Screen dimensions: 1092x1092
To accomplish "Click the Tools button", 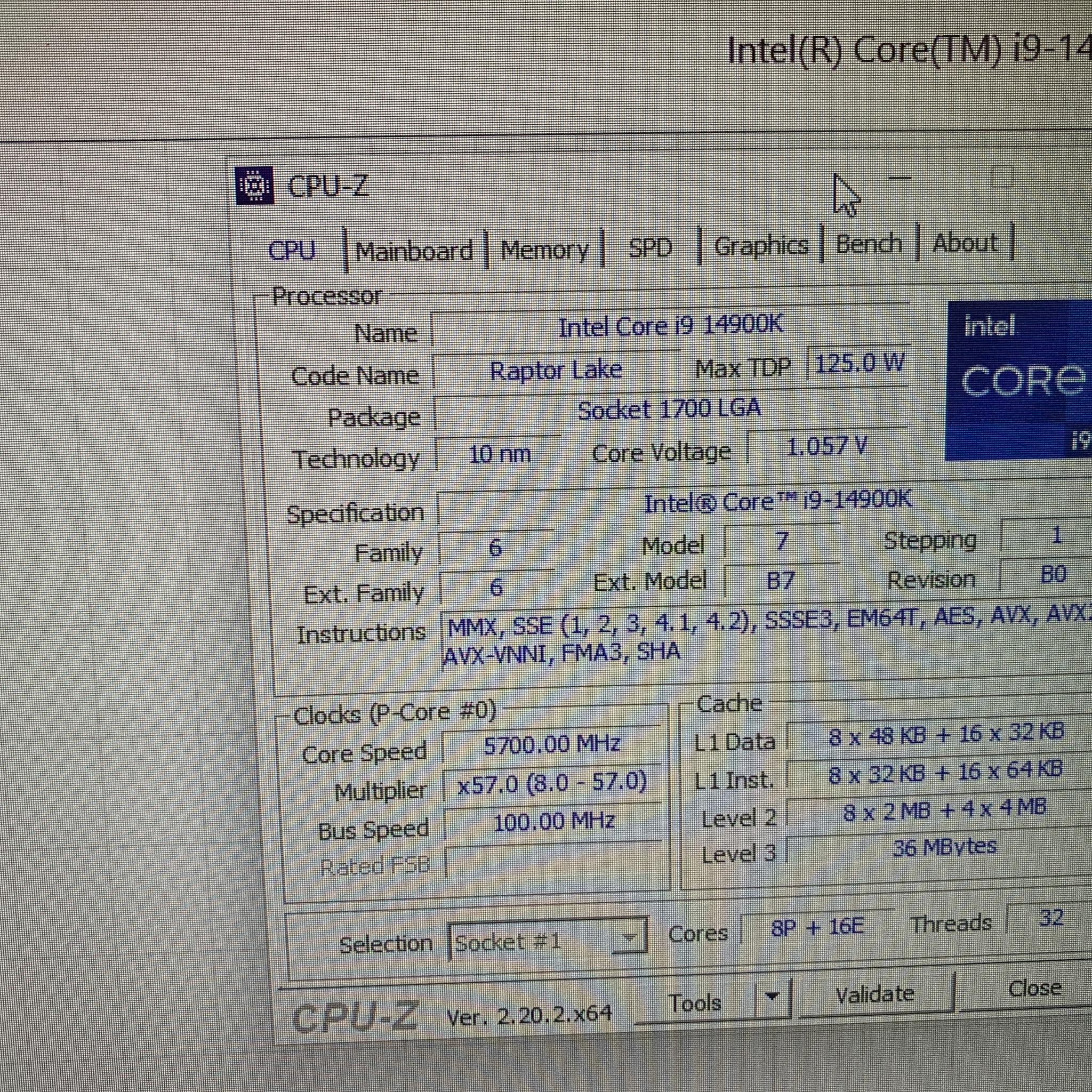I will tap(695, 1003).
